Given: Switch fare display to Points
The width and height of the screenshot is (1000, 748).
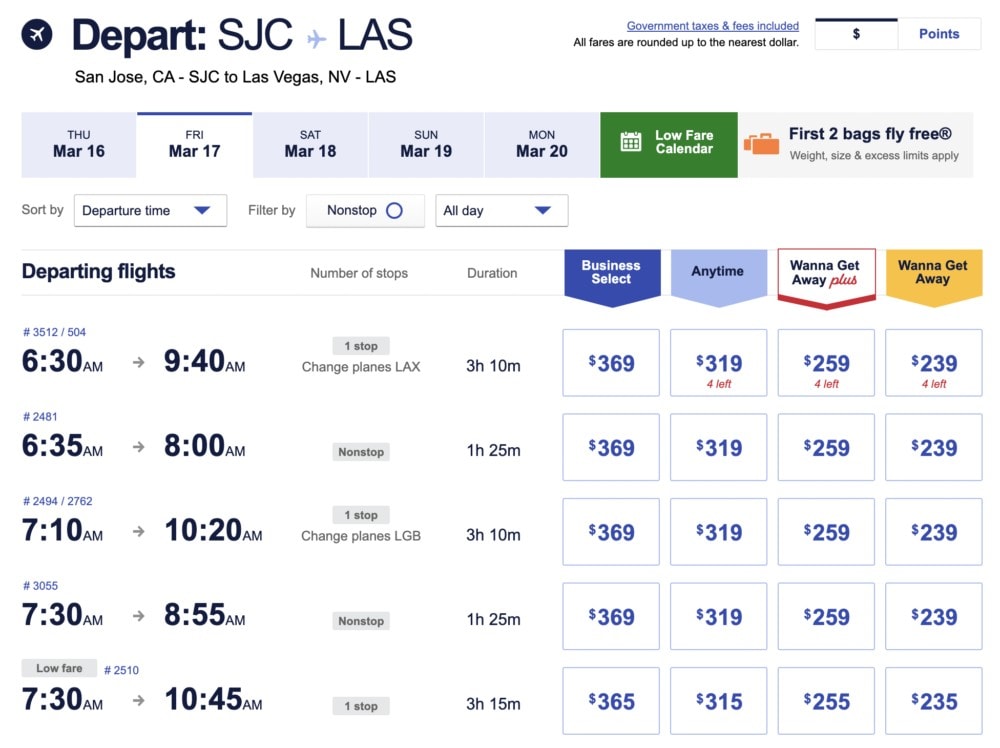Looking at the screenshot, I should (x=939, y=34).
